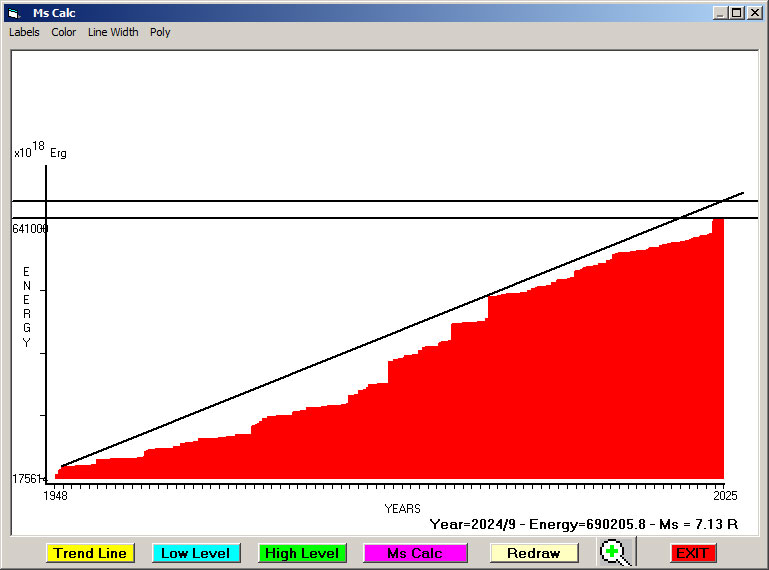The image size is (769, 570).
Task: Click the Ms Calc title bar app icon
Action: tap(13, 13)
